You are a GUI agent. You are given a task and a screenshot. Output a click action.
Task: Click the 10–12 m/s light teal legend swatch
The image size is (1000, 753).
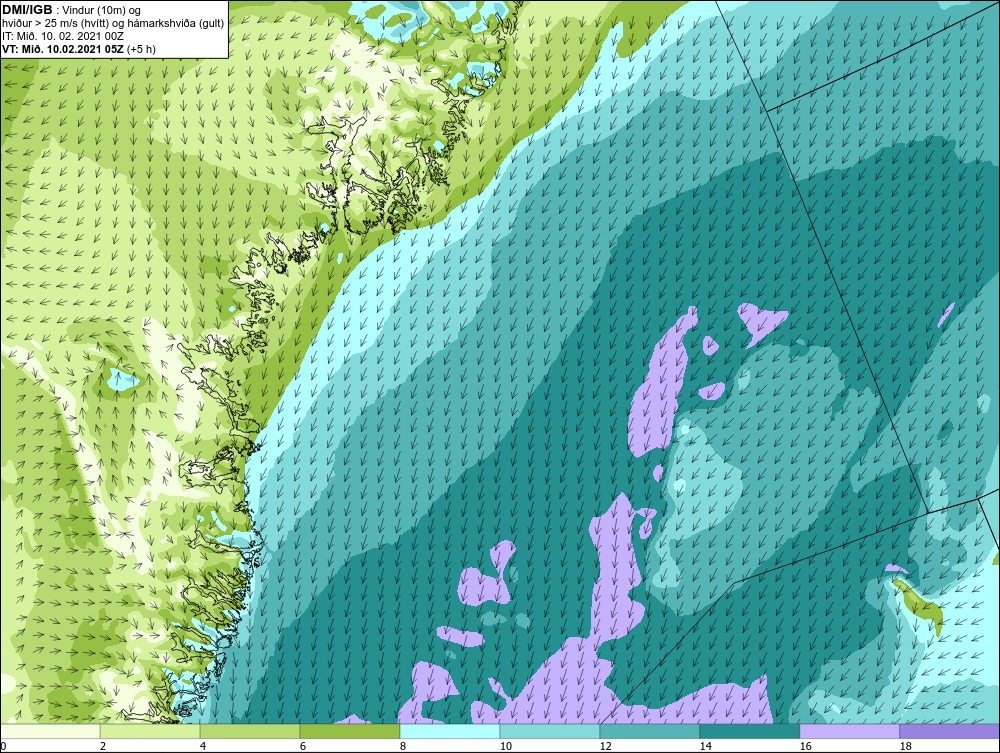point(550,731)
